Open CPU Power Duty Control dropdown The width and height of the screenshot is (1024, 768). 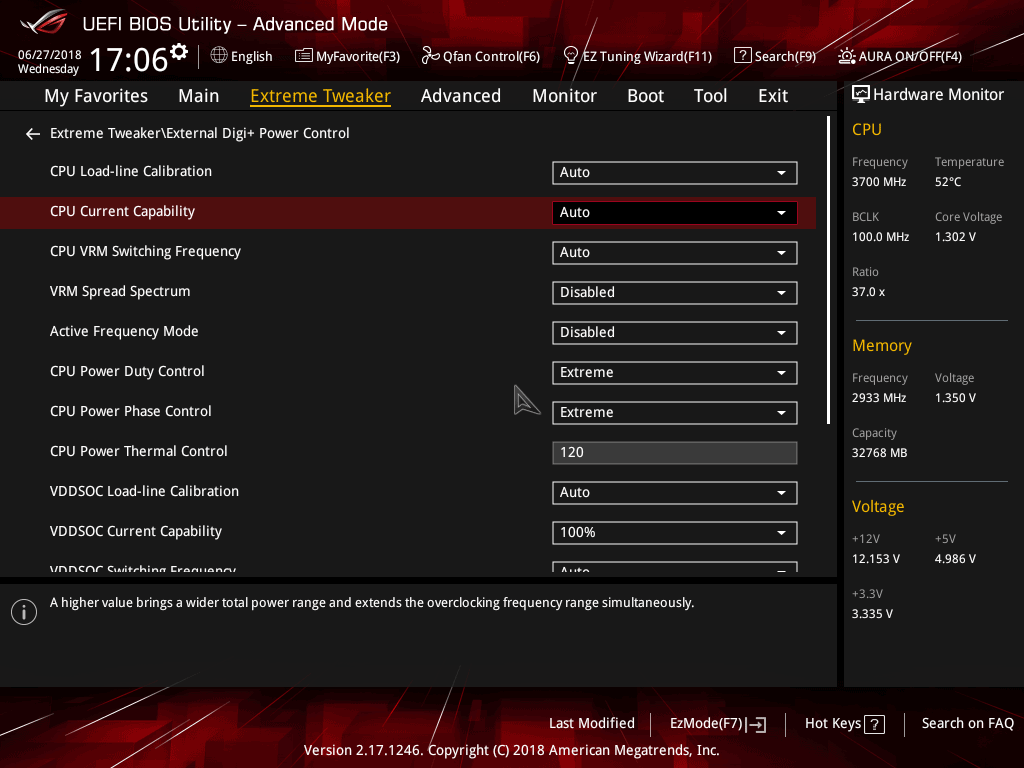675,372
